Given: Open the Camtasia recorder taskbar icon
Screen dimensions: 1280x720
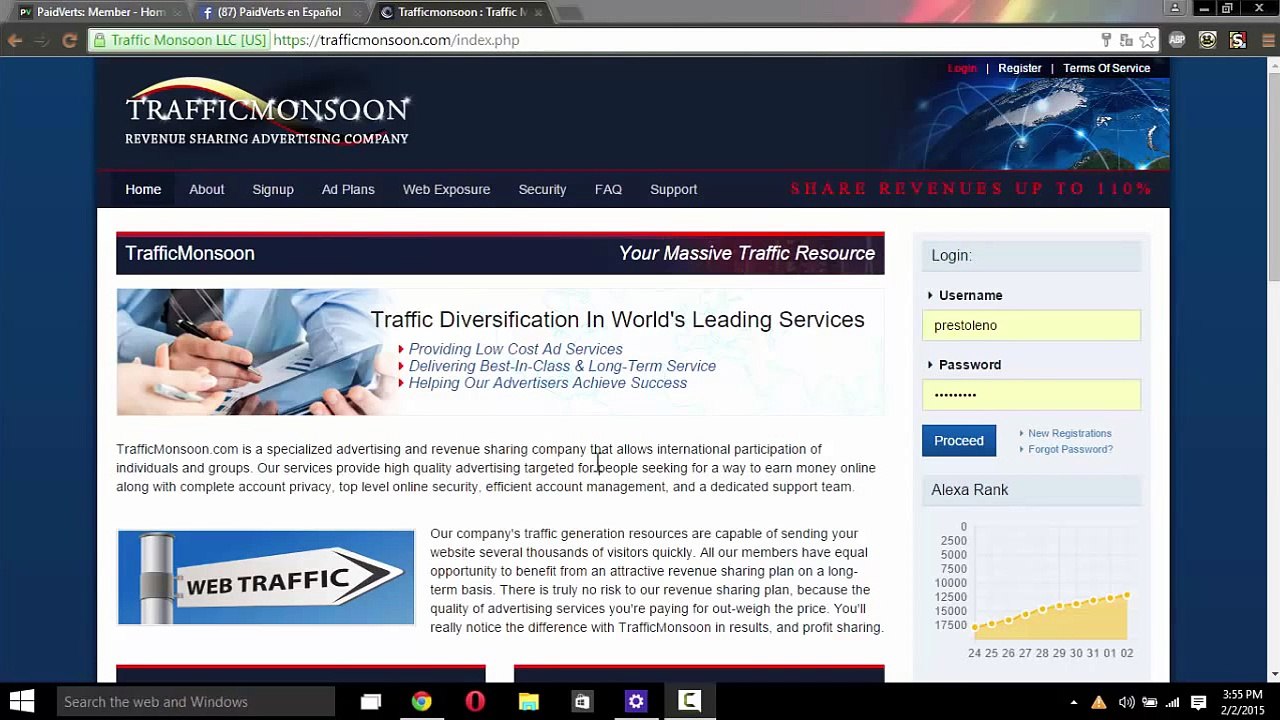Looking at the screenshot, I should click(x=689, y=702).
